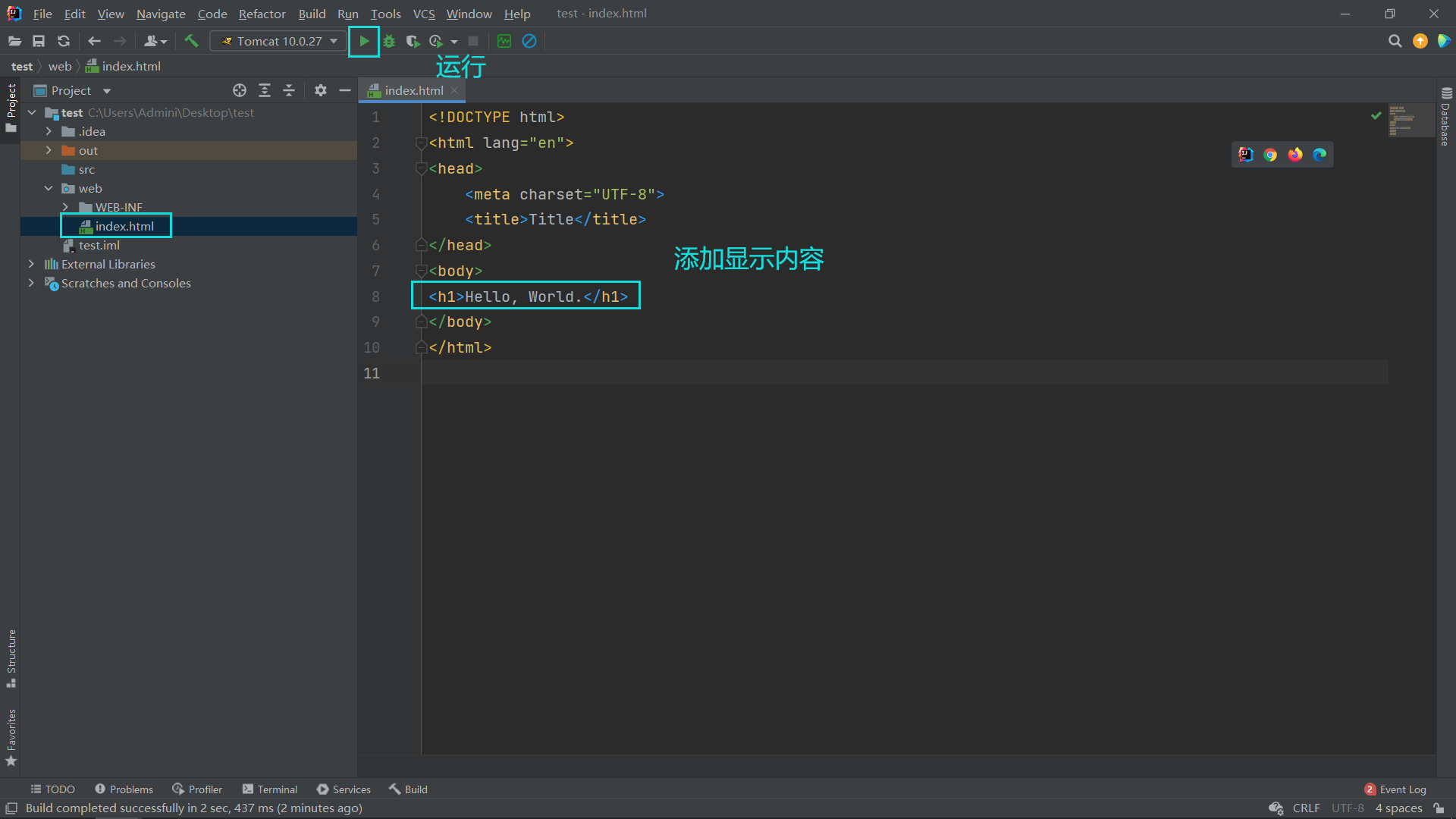Click the Run (green play) button
1456x819 pixels.
(363, 41)
